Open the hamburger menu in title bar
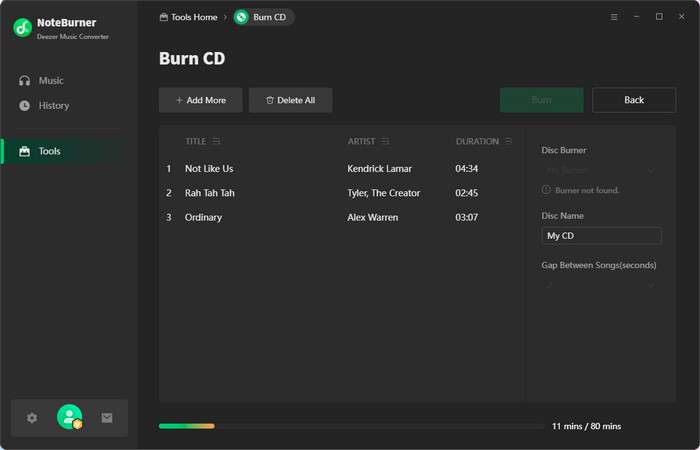 tap(614, 17)
